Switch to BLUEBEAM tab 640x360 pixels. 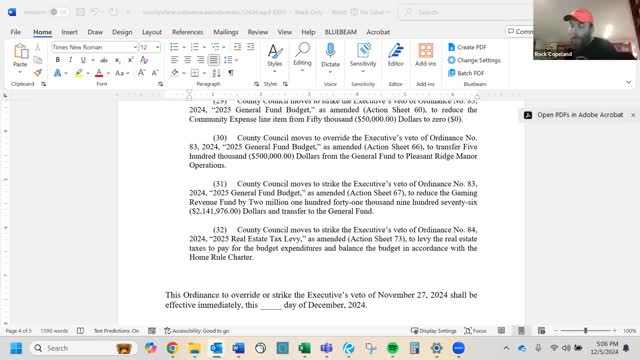coord(340,32)
